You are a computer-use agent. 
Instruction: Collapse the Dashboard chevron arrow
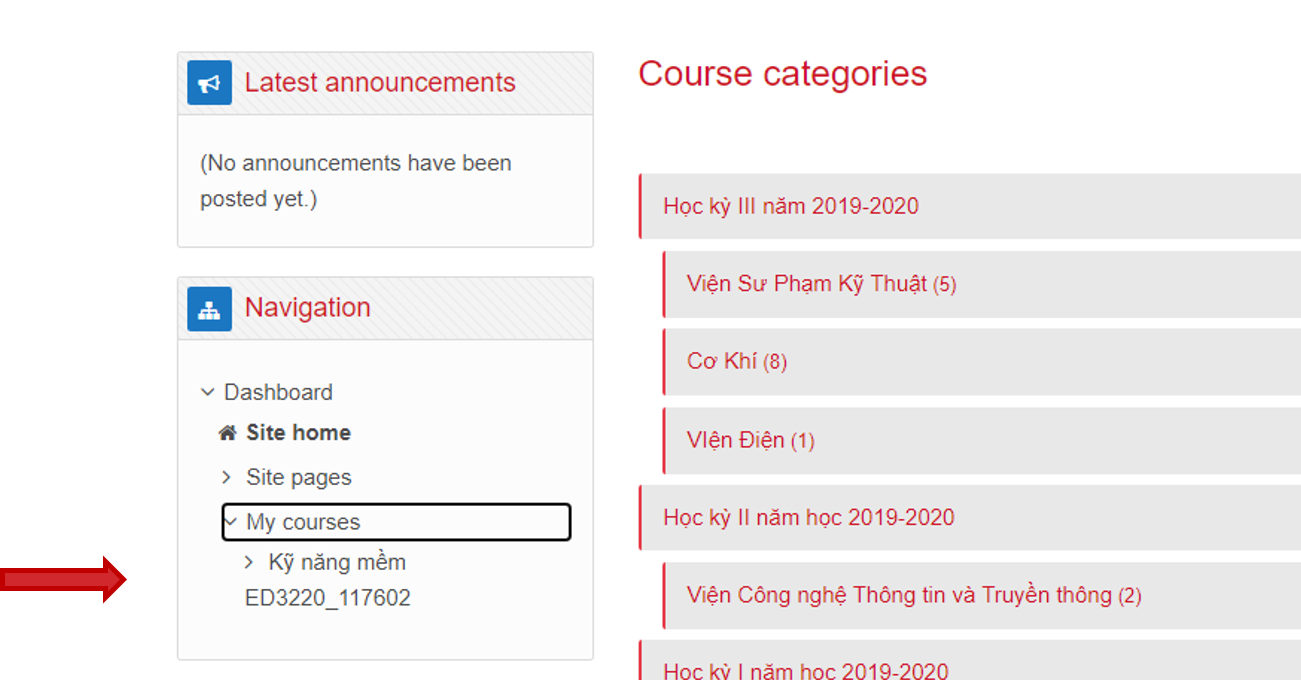click(x=207, y=393)
